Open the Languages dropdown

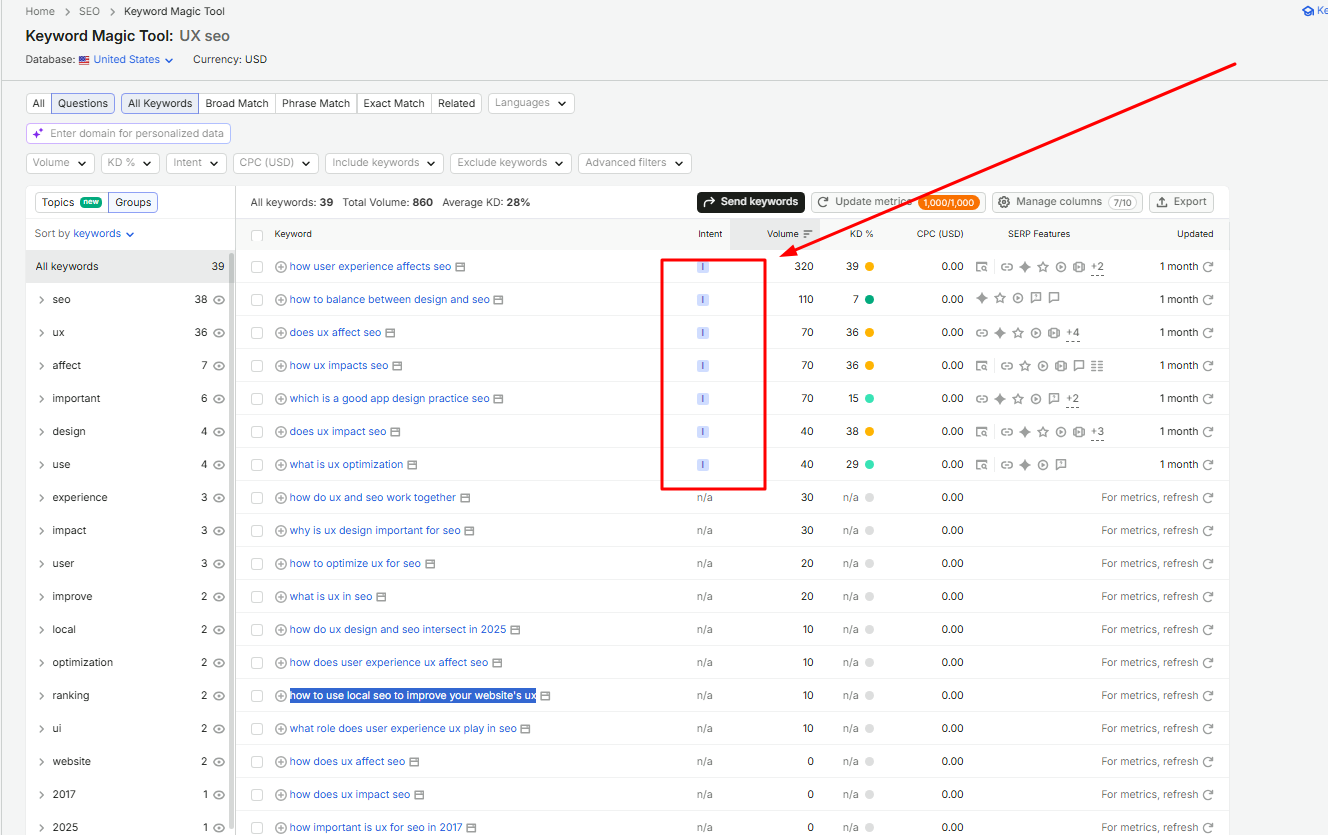tap(531, 103)
